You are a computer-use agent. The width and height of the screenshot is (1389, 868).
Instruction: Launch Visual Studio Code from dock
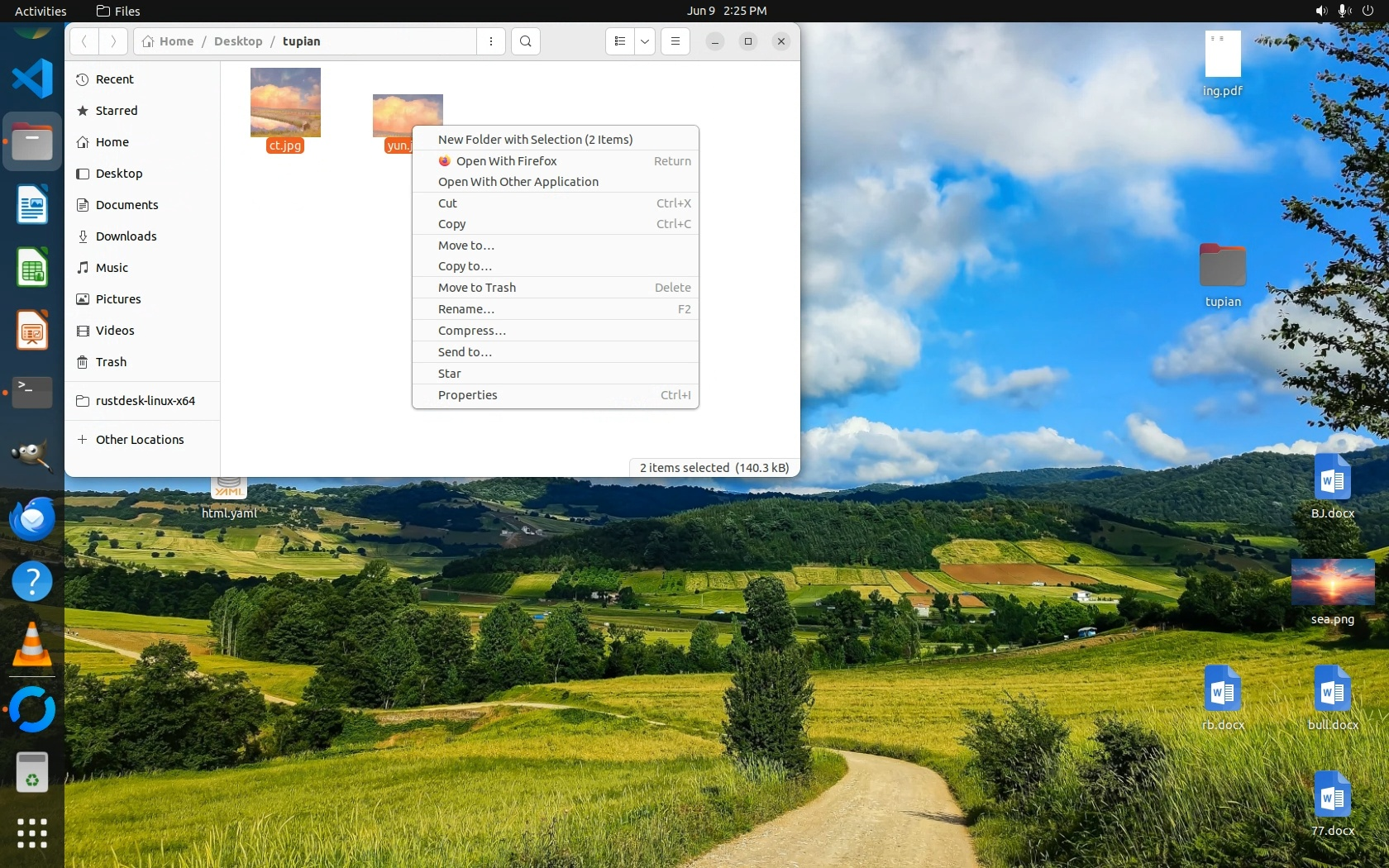[x=32, y=79]
